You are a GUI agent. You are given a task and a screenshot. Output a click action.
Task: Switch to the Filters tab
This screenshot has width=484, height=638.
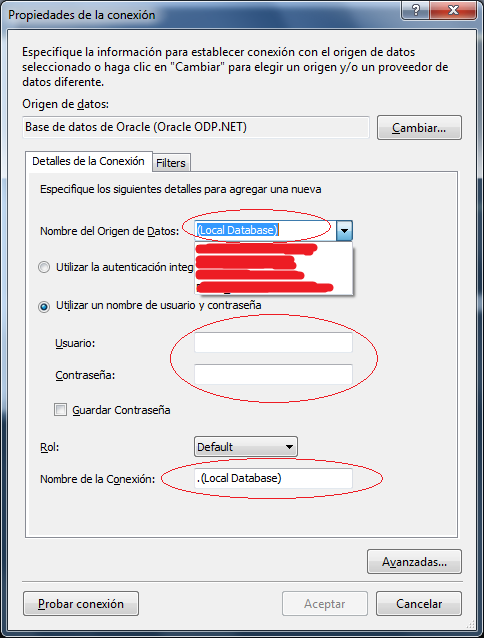(171, 163)
